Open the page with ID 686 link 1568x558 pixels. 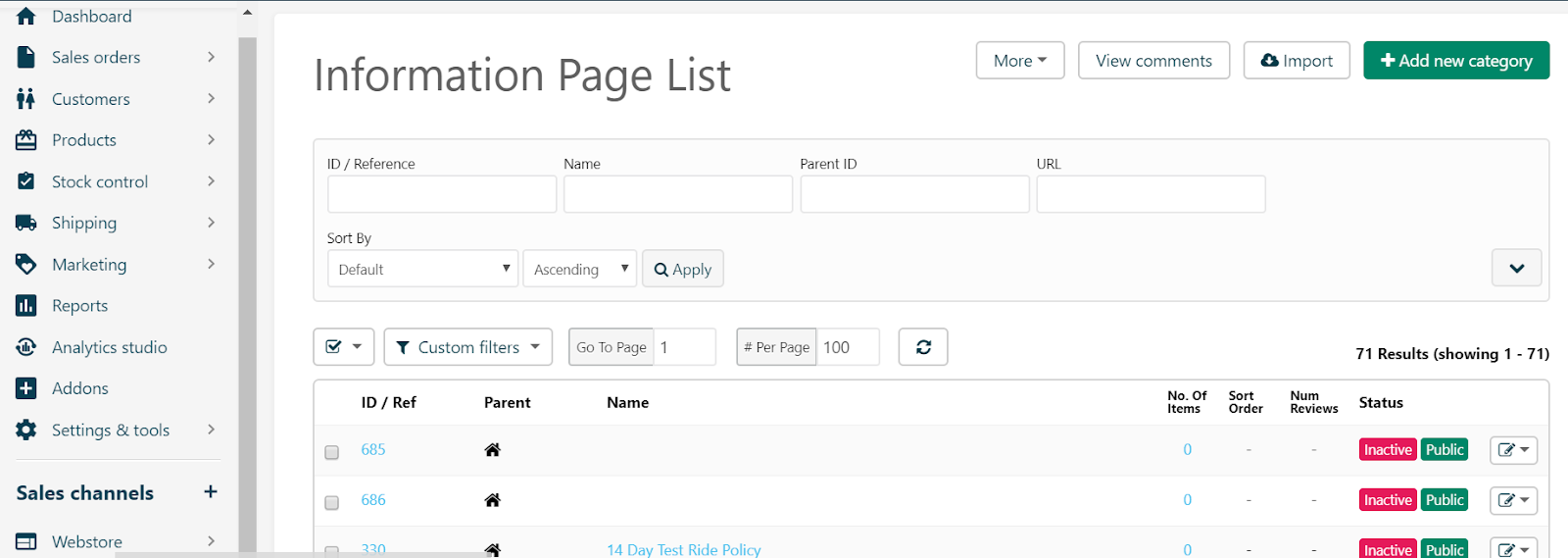pyautogui.click(x=373, y=499)
